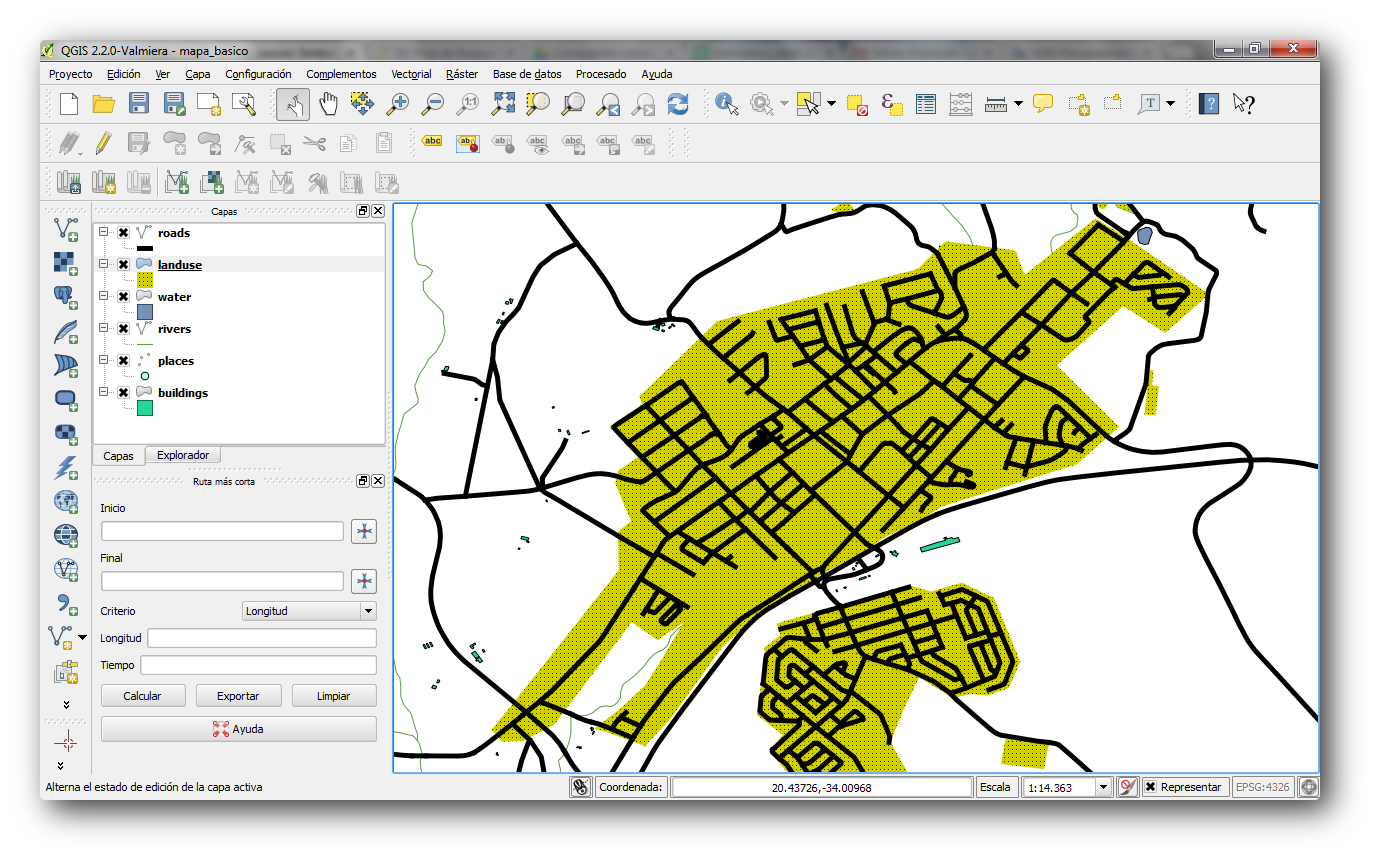This screenshot has width=1380, height=860.
Task: Open the Vectorial menu
Action: click(411, 74)
